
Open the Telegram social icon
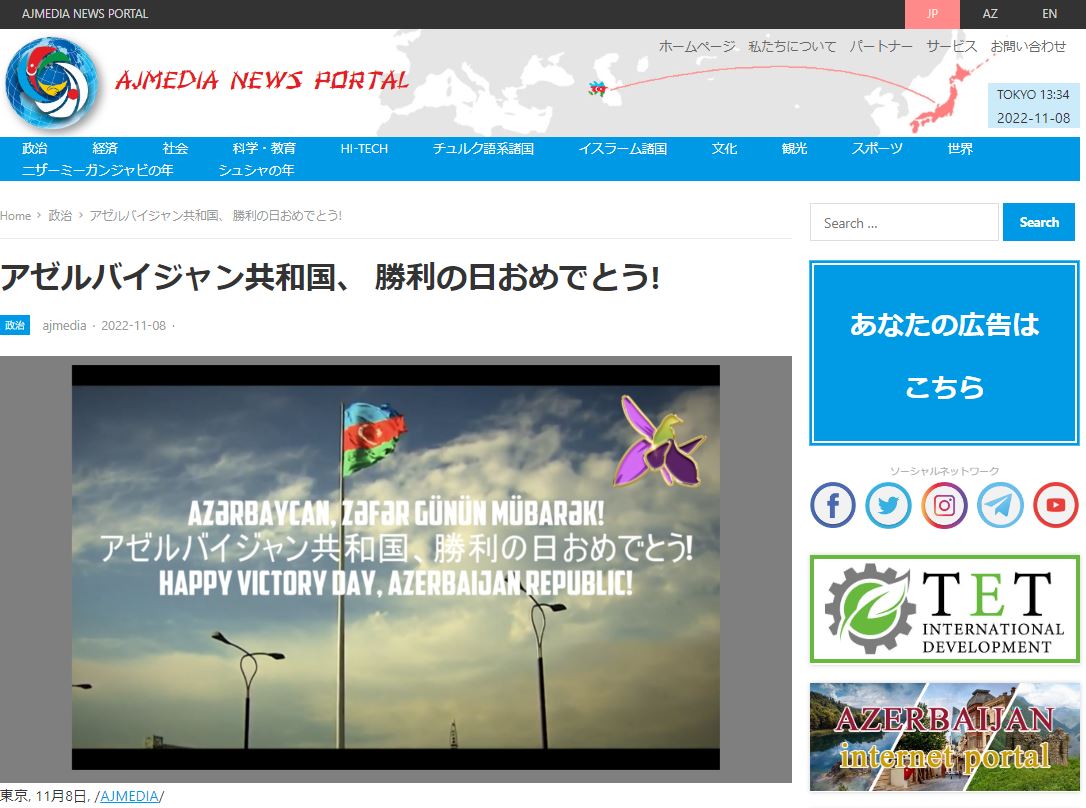click(x=1000, y=505)
